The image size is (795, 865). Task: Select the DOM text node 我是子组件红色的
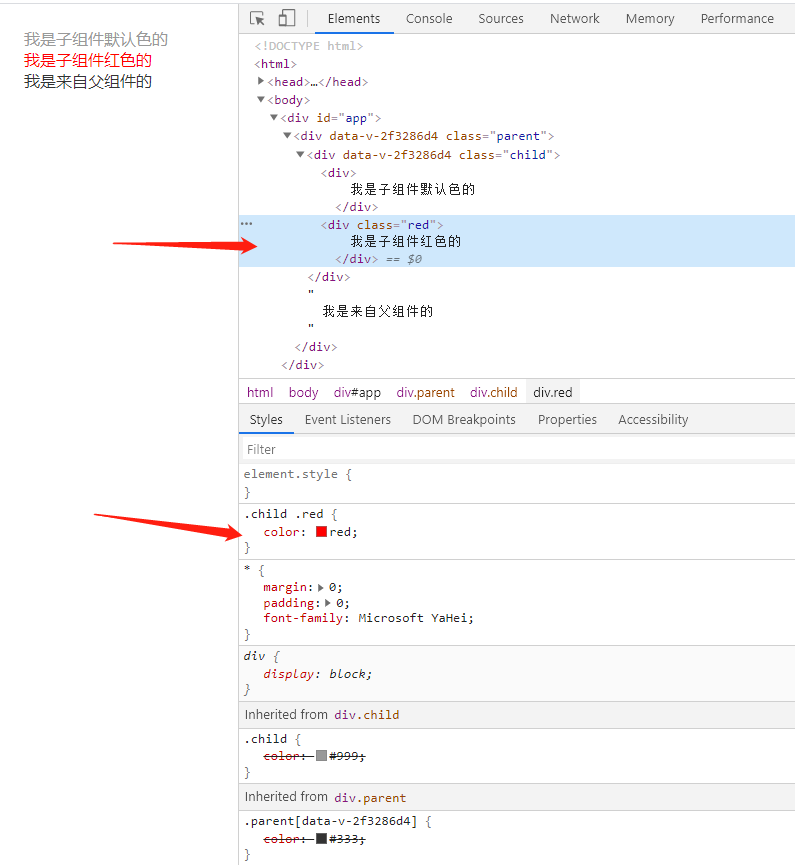click(x=405, y=242)
